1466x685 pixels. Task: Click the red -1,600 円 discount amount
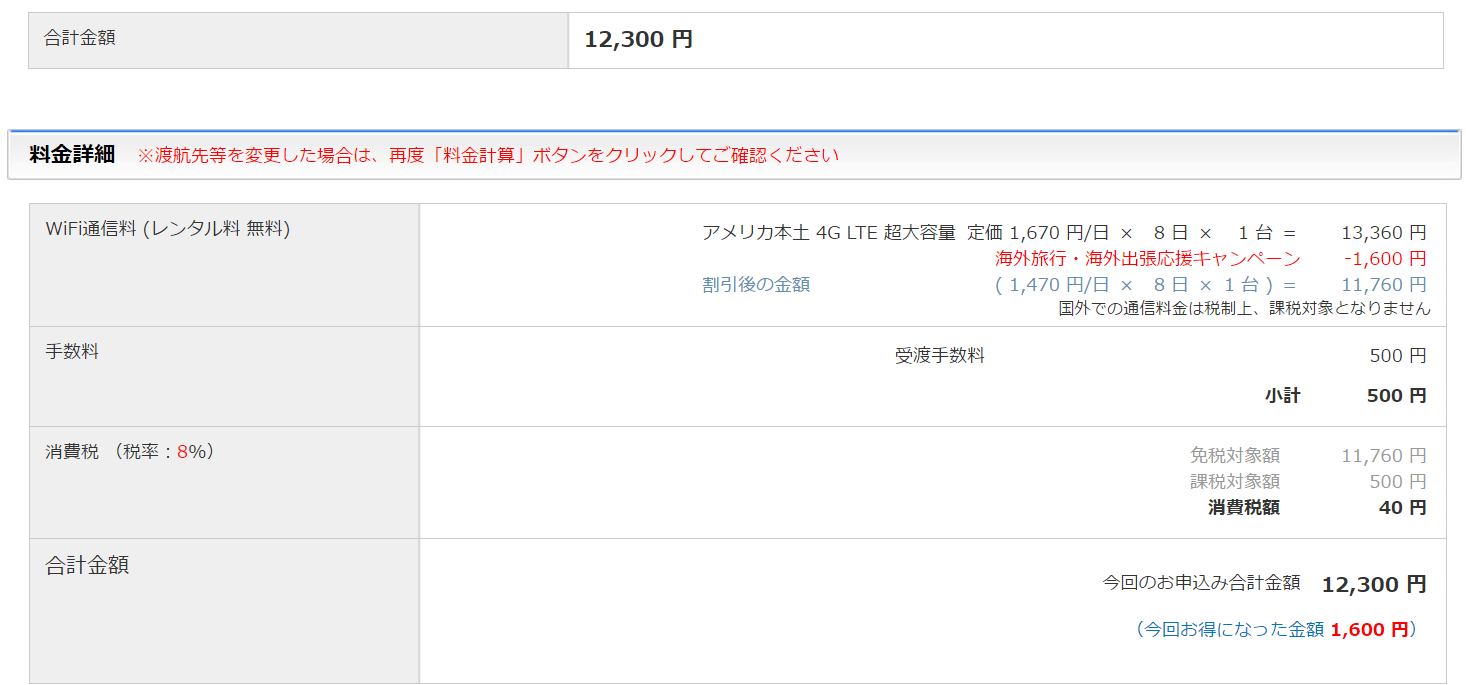coord(1385,259)
